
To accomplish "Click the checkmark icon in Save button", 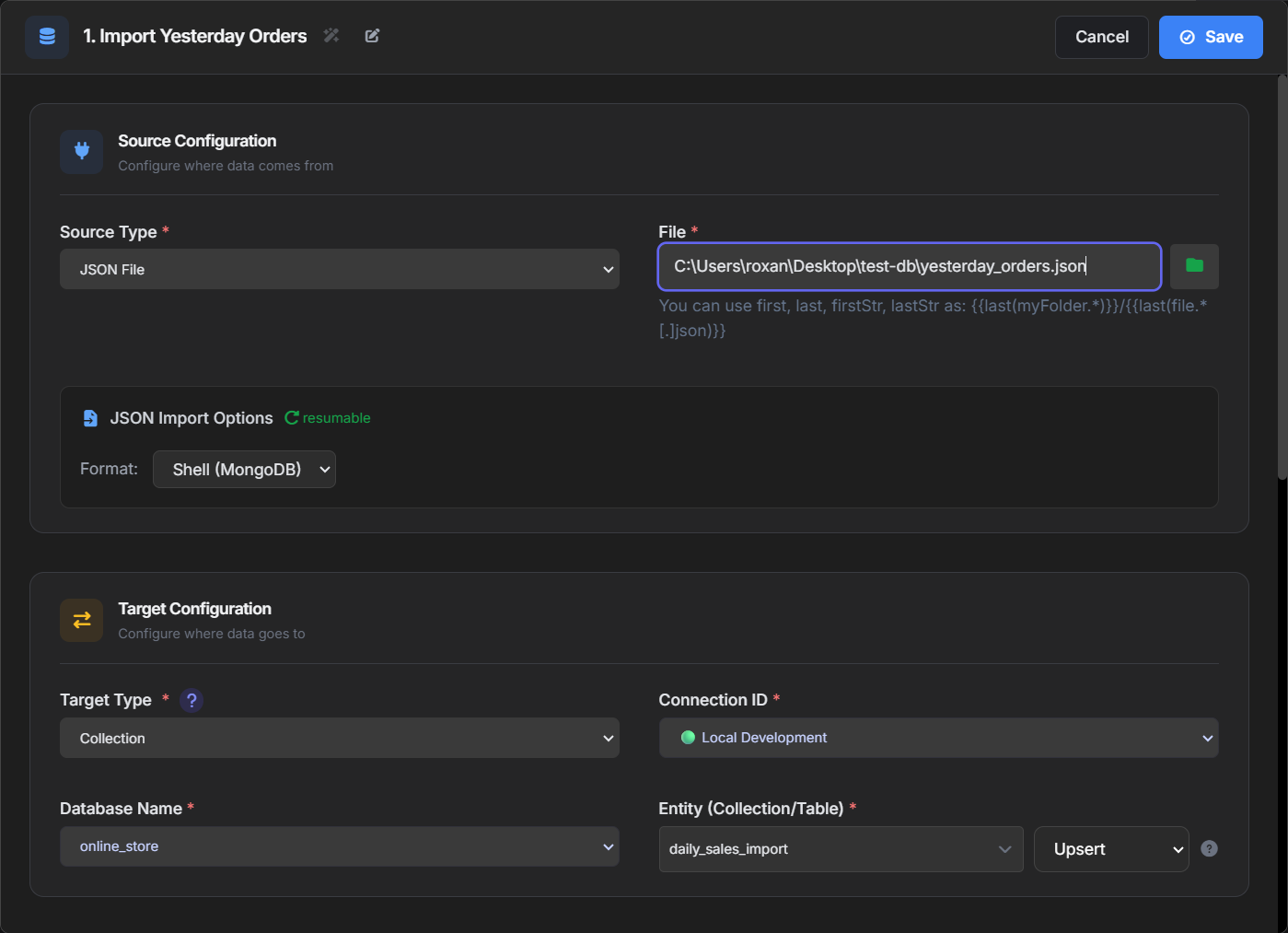I will pos(1188,37).
